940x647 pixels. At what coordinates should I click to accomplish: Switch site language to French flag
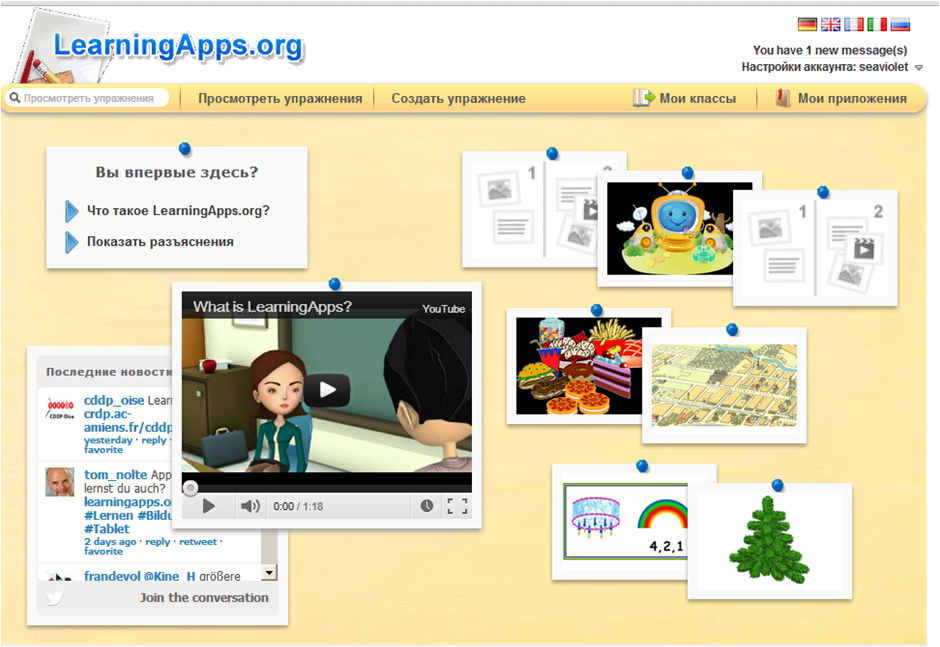pyautogui.click(x=854, y=25)
